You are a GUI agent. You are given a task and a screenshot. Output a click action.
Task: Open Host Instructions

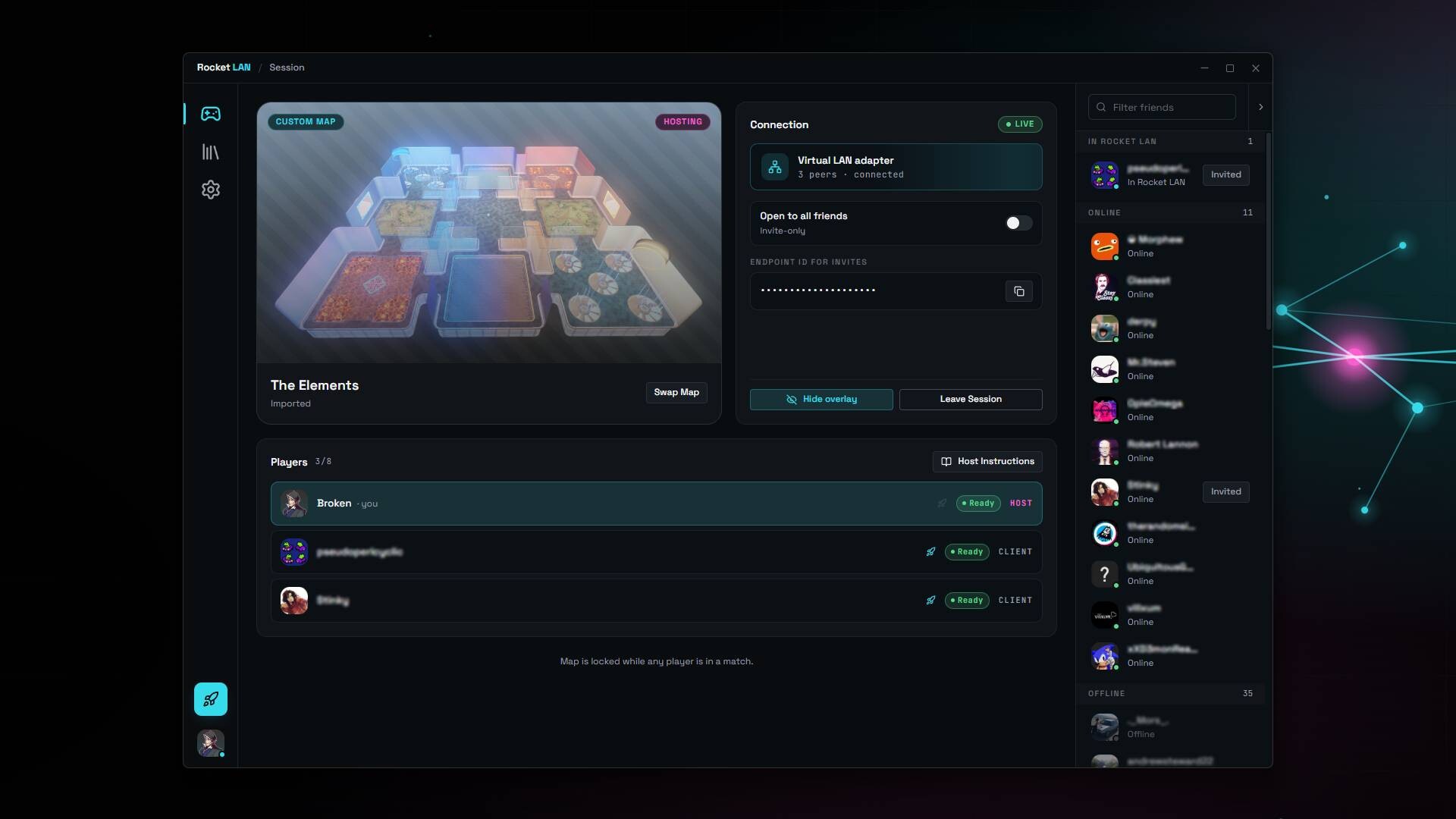pos(987,462)
